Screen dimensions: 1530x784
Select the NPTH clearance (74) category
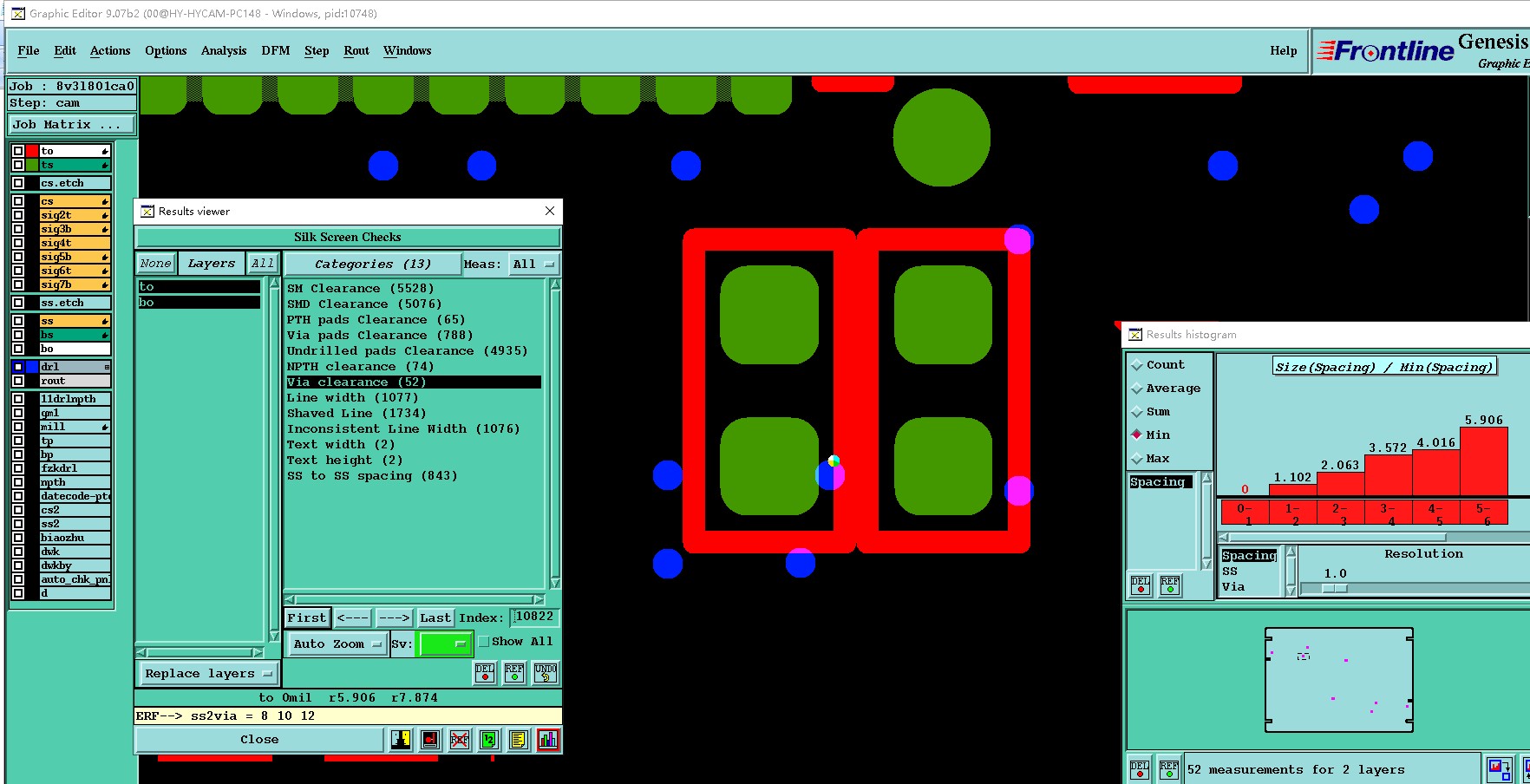pos(360,367)
